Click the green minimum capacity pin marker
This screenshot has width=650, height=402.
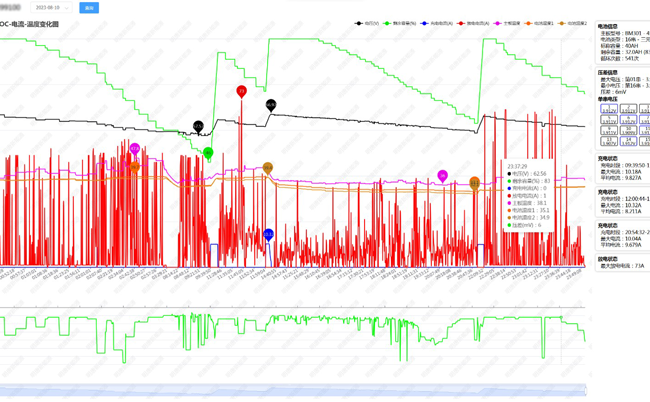(208, 153)
